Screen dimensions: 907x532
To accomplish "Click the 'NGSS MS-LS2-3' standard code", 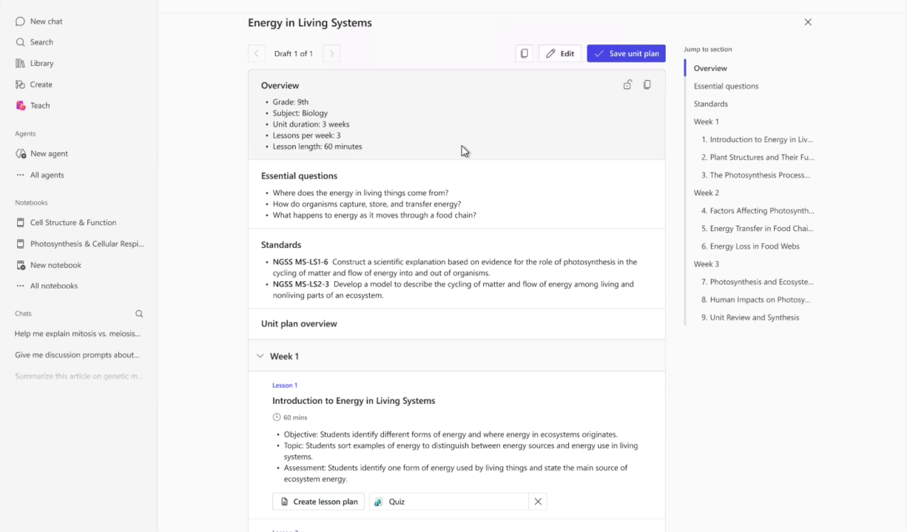I will click(x=301, y=285).
